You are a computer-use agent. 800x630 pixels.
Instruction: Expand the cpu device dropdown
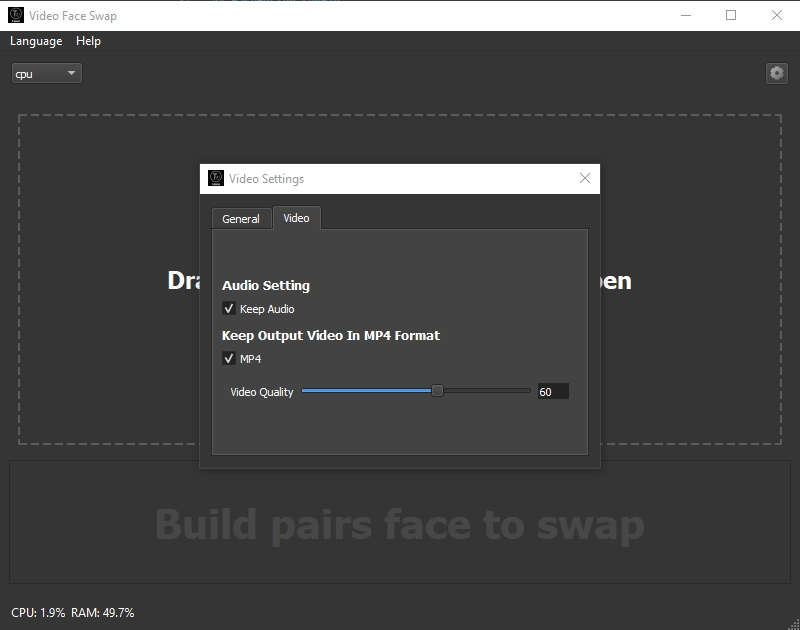pyautogui.click(x=46, y=74)
